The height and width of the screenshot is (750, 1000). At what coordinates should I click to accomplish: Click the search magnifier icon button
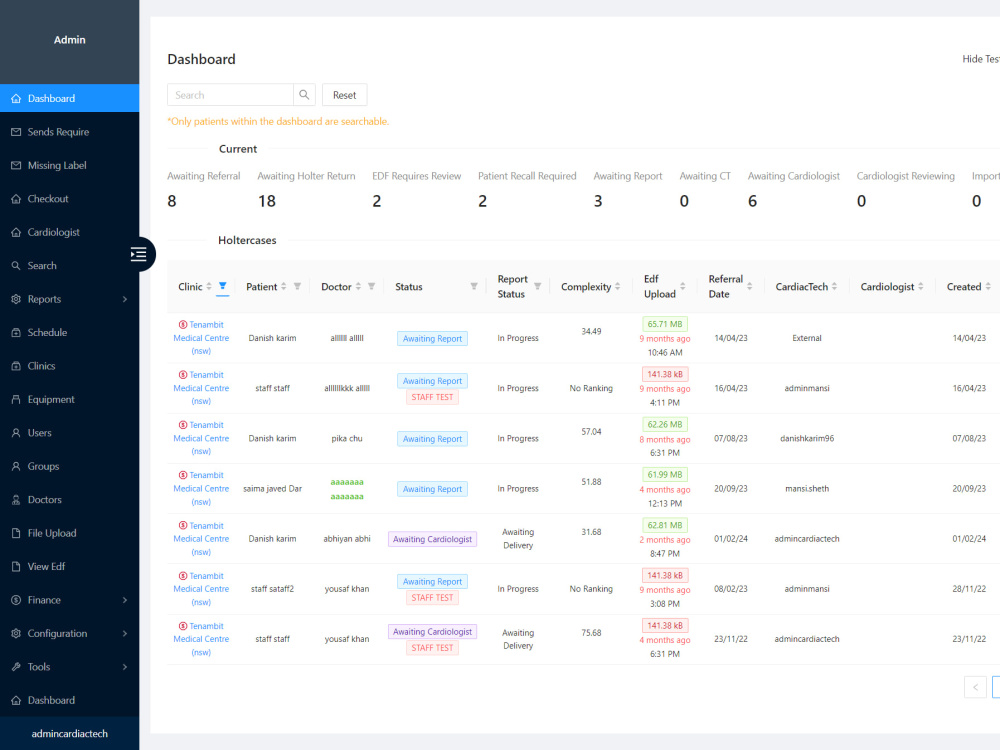(x=304, y=95)
